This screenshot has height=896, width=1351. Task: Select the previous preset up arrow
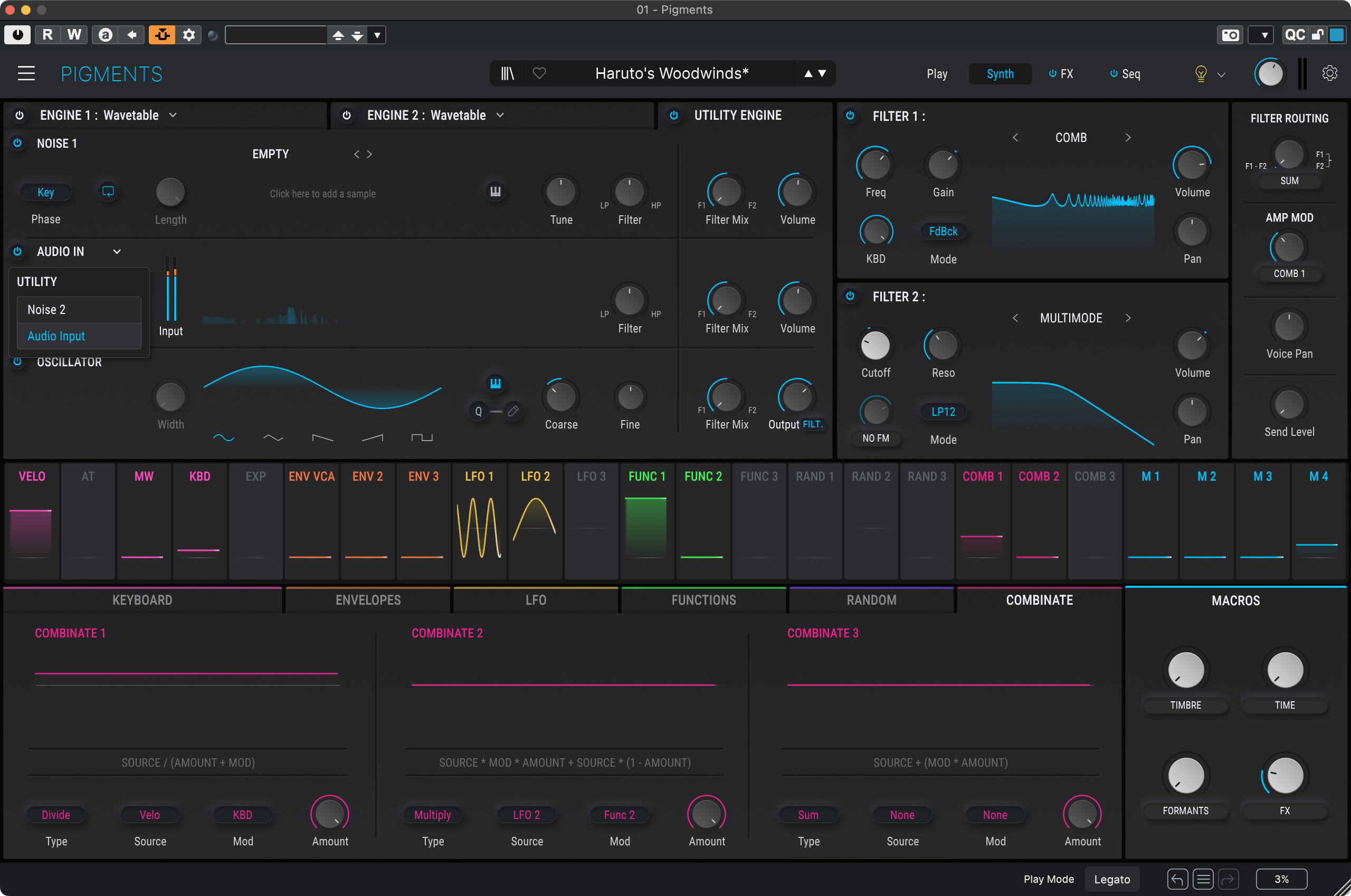(808, 74)
